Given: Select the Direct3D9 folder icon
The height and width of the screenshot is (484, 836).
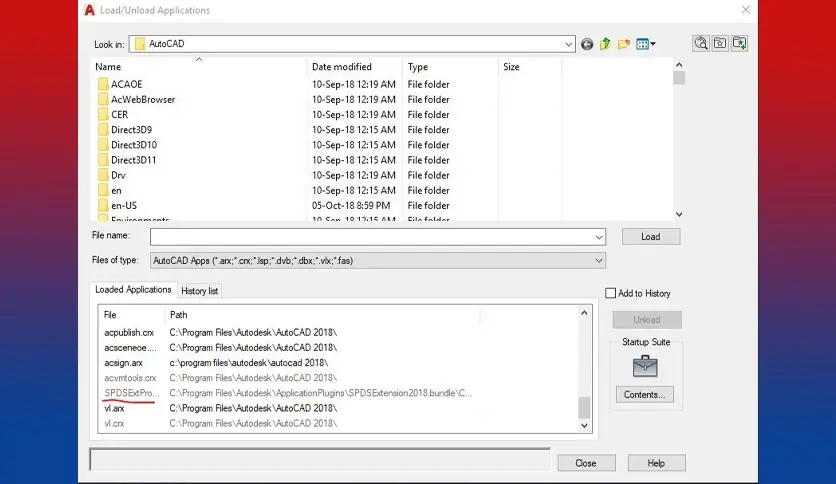Looking at the screenshot, I should tap(103, 130).
